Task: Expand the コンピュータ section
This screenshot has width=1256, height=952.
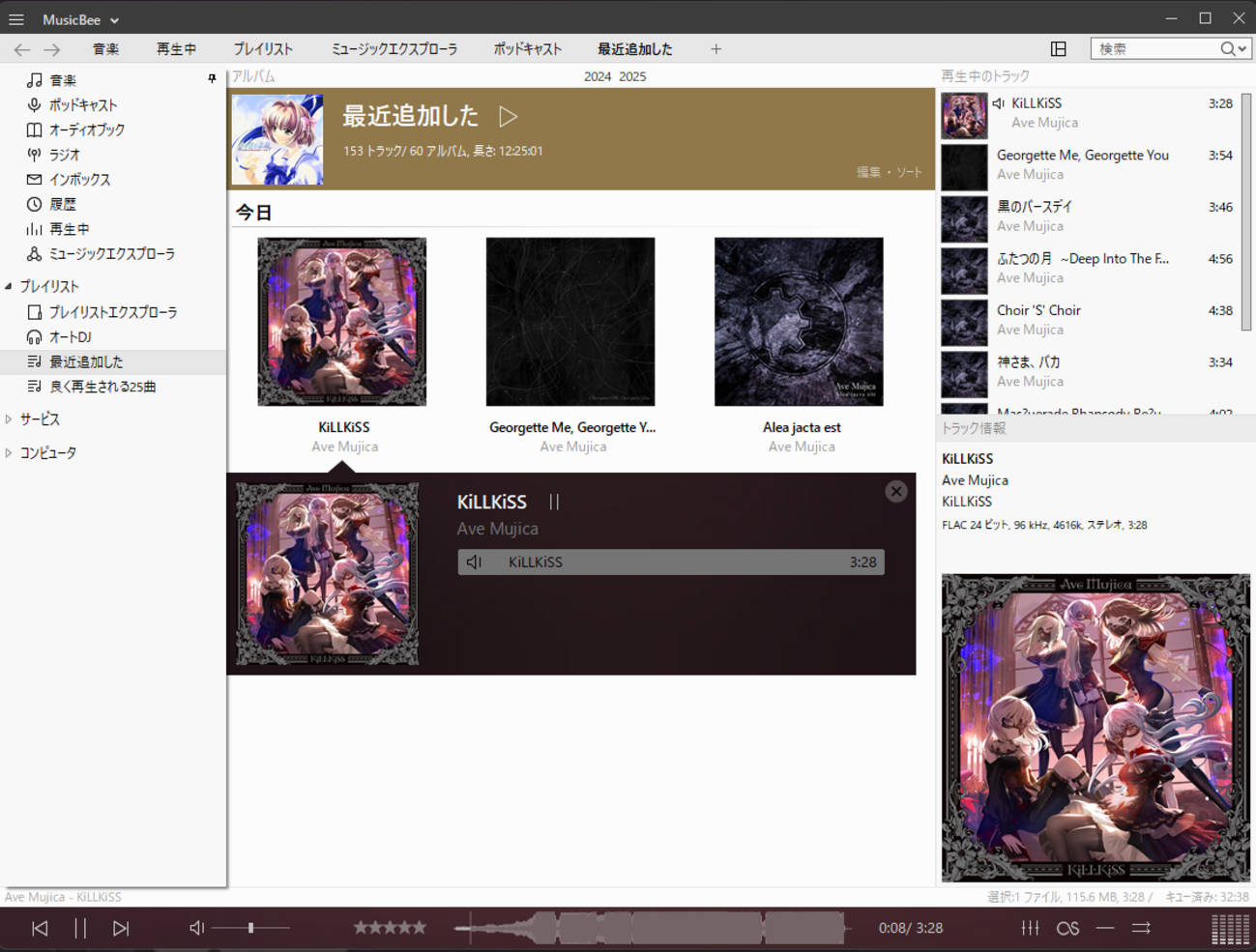Action: coord(9,452)
